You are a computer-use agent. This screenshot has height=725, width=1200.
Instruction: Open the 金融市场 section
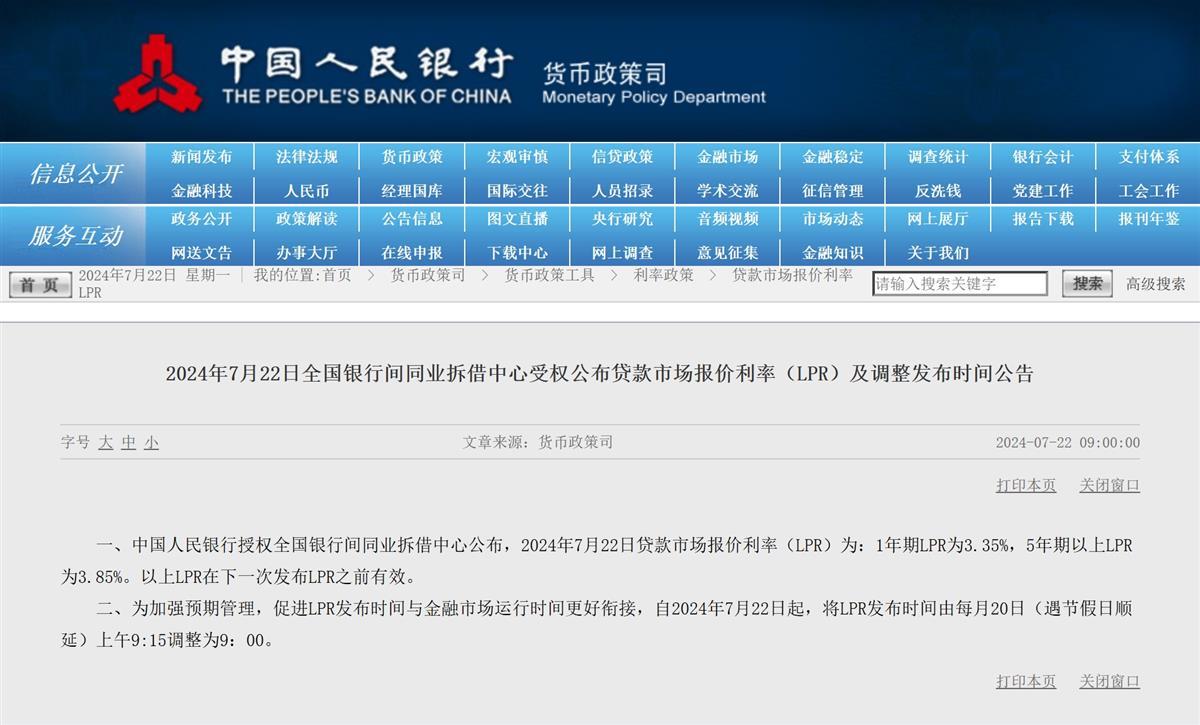pyautogui.click(x=727, y=156)
